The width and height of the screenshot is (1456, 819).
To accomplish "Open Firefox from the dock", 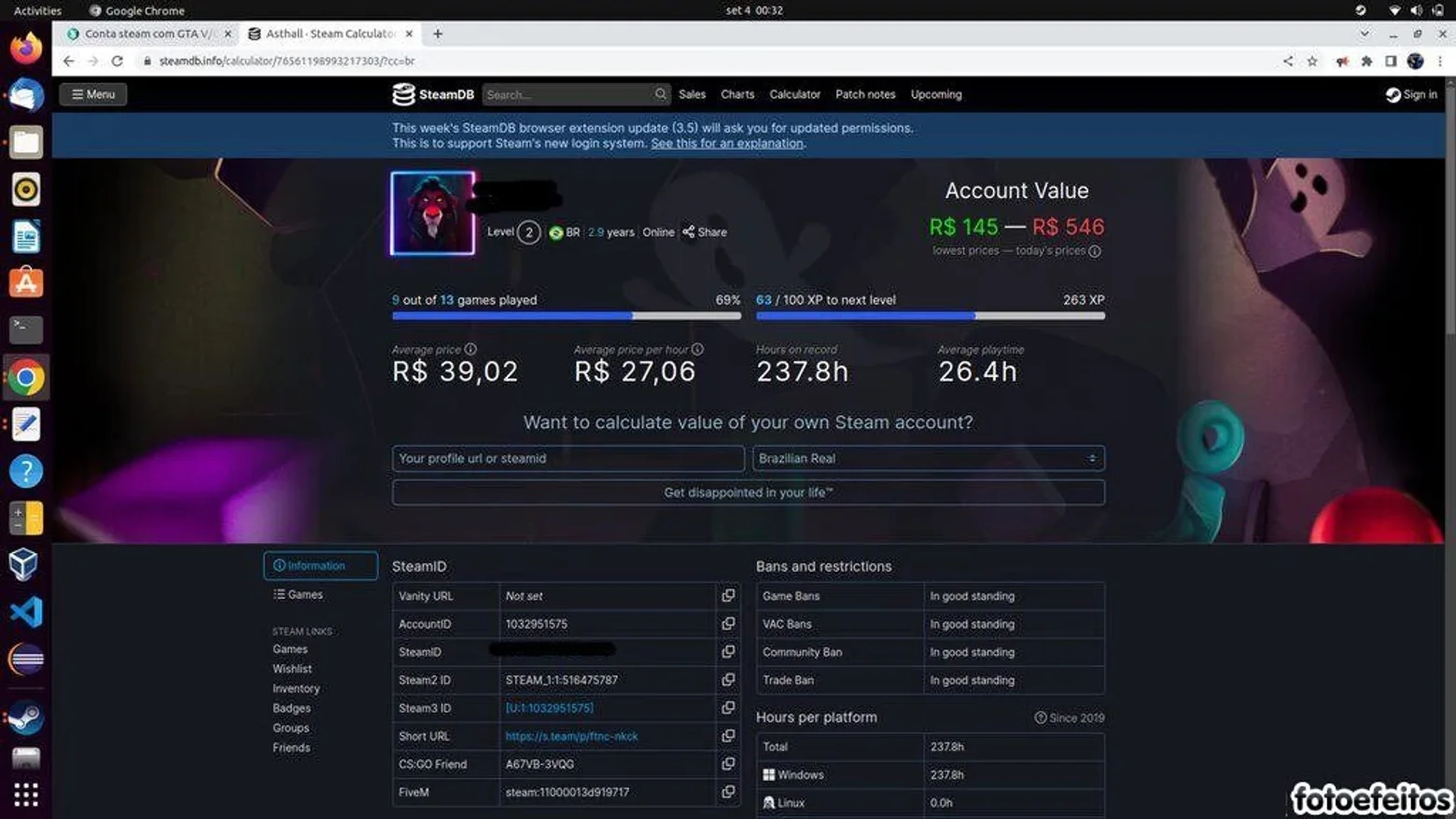I will point(26,47).
